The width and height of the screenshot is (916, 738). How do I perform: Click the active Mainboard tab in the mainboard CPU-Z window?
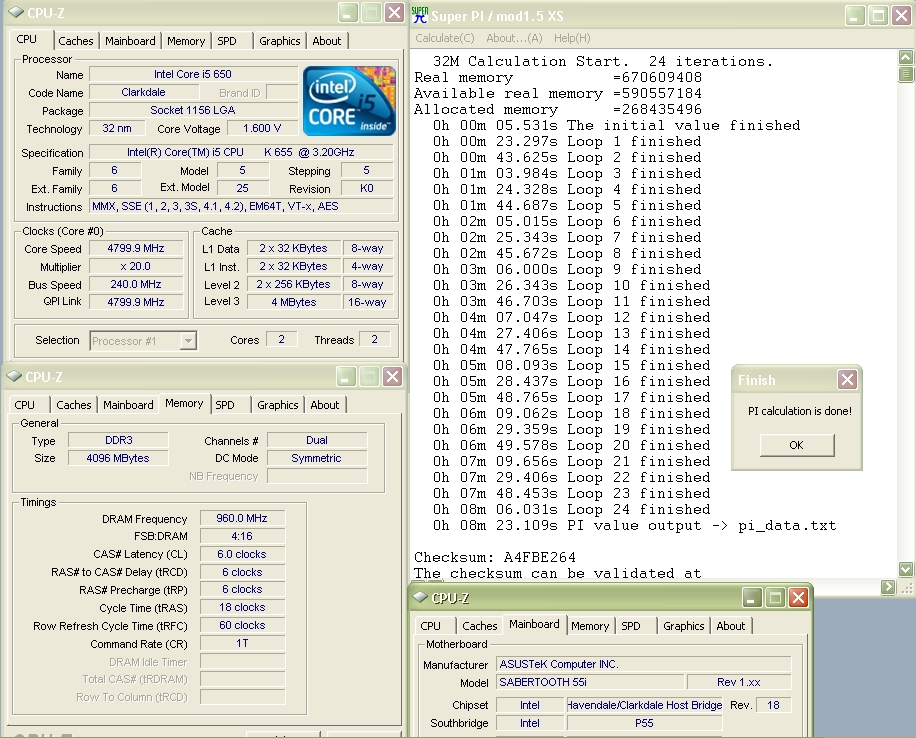click(x=534, y=624)
